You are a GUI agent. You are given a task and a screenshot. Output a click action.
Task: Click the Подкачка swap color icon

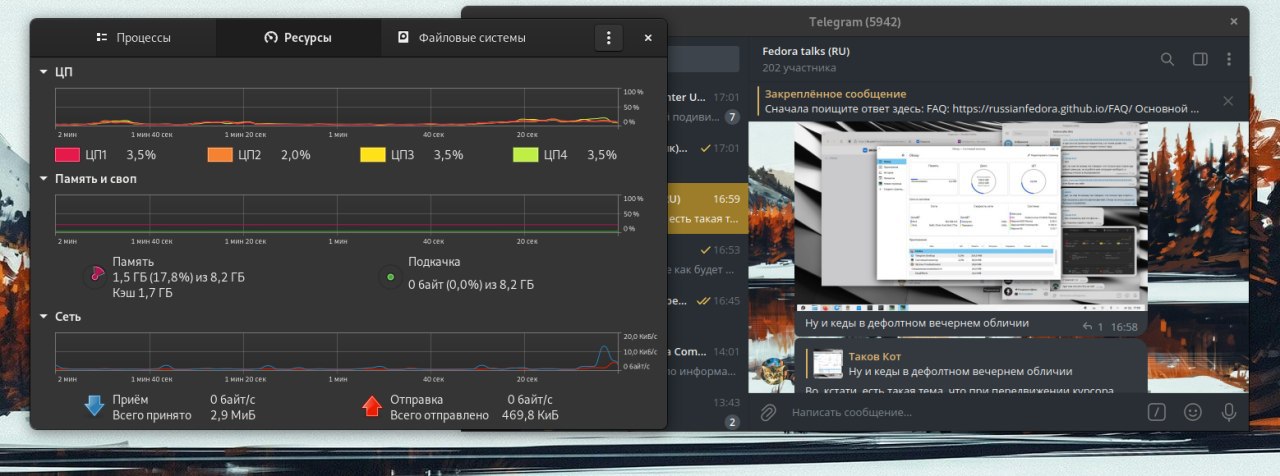click(x=390, y=276)
